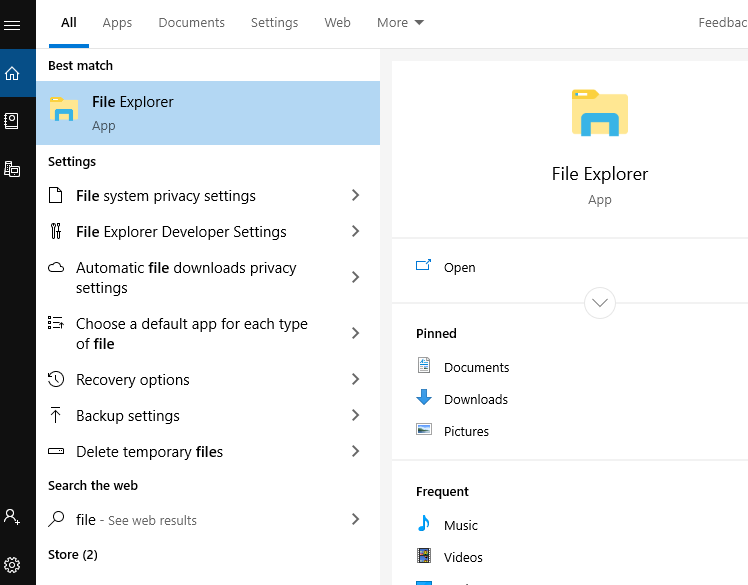This screenshot has height=585, width=748.
Task: Open the settings gear in sidebar
Action: point(12,564)
